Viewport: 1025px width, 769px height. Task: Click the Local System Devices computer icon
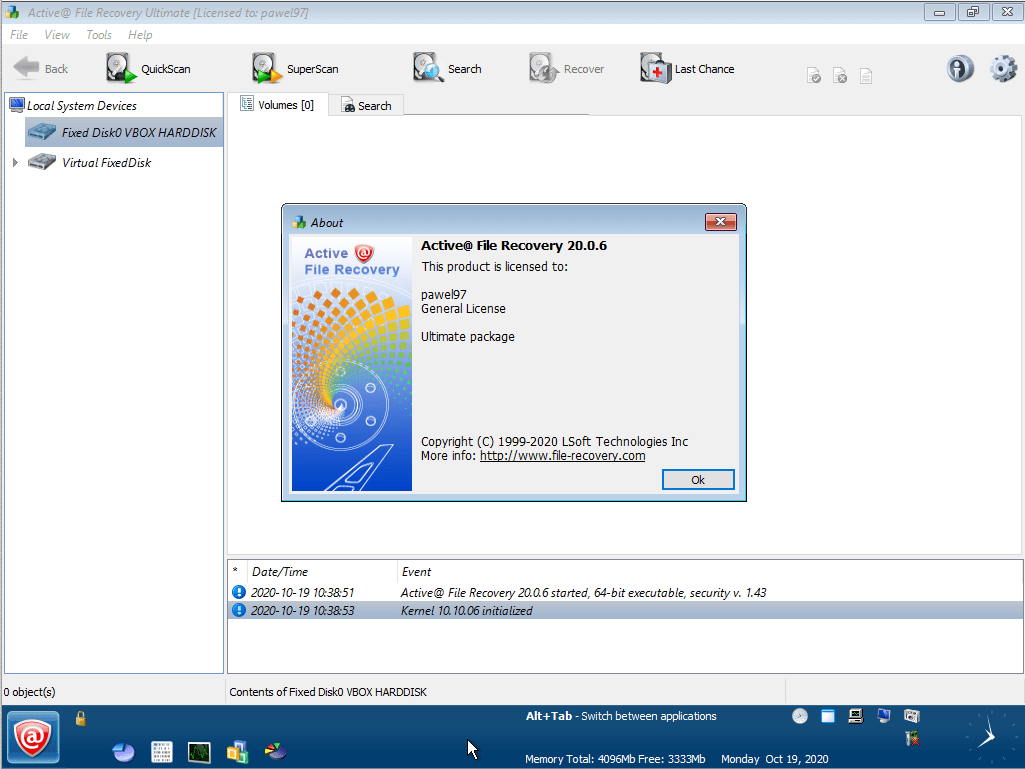[16, 105]
